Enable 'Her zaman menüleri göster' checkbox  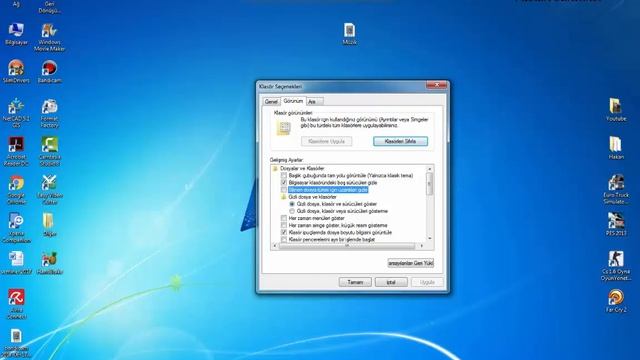[284, 218]
